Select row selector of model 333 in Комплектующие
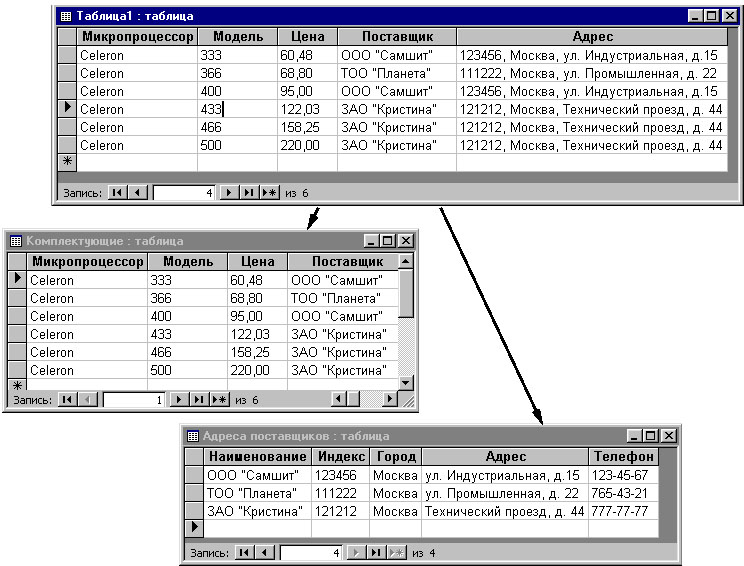Image resolution: width=744 pixels, height=566 pixels. [17, 279]
